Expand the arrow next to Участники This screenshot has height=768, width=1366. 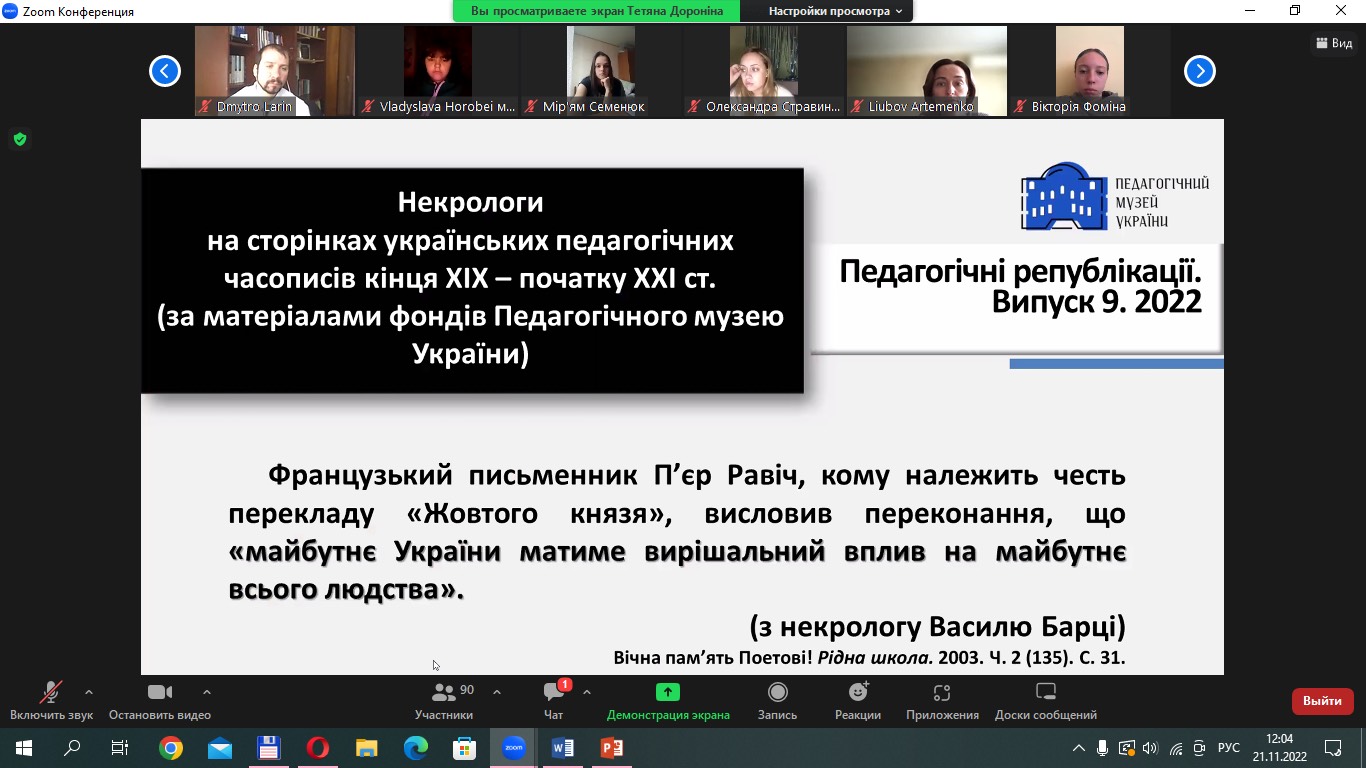point(497,692)
